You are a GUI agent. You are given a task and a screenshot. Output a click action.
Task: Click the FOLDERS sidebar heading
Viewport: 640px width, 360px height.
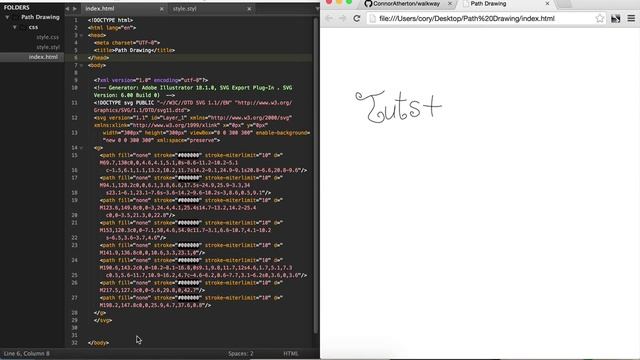17,7
